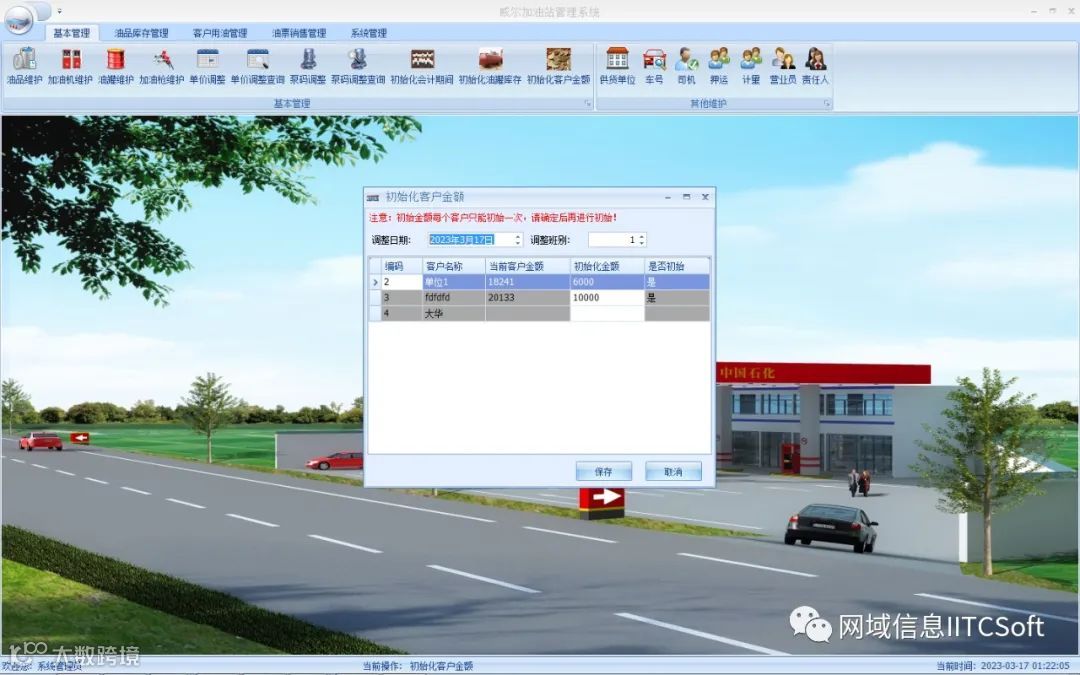Select the 大华 name cell

[x=453, y=313]
